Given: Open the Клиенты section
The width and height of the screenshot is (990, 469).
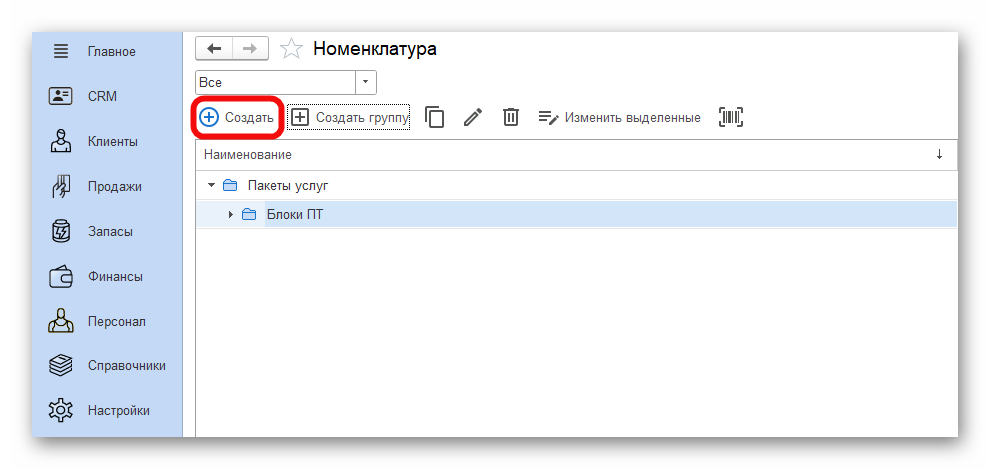Looking at the screenshot, I should click(113, 141).
